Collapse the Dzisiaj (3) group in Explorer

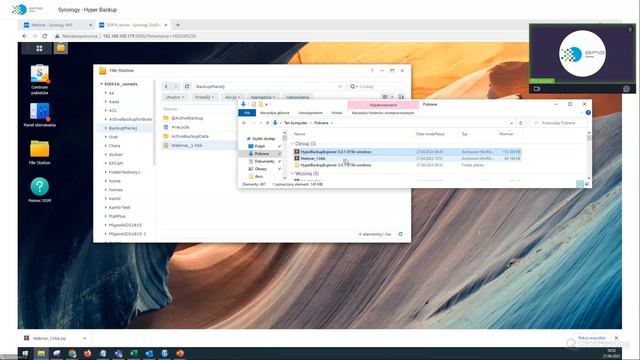coord(292,144)
